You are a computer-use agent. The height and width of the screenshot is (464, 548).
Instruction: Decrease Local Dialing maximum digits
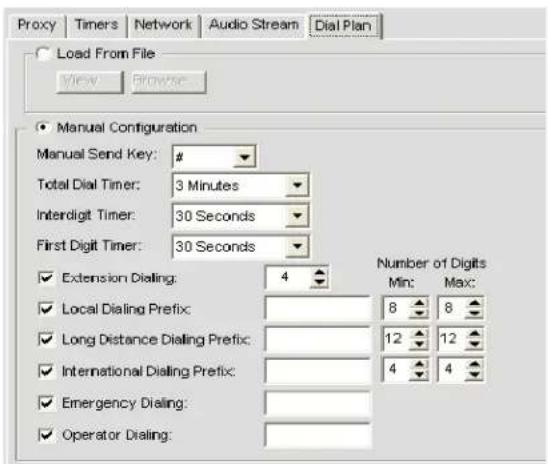click(x=475, y=313)
